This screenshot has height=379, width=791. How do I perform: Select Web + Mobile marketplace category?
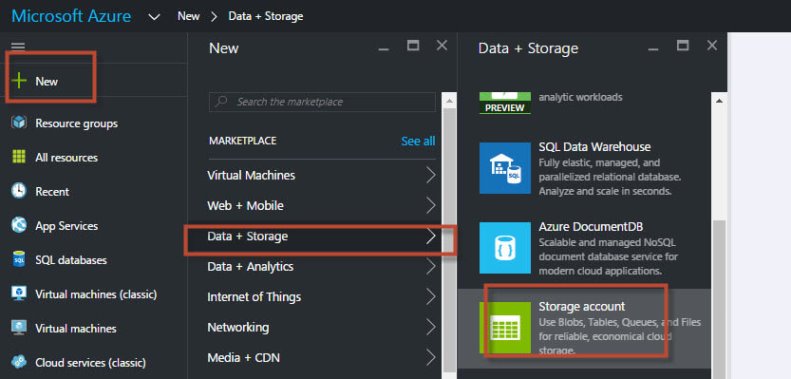click(245, 205)
